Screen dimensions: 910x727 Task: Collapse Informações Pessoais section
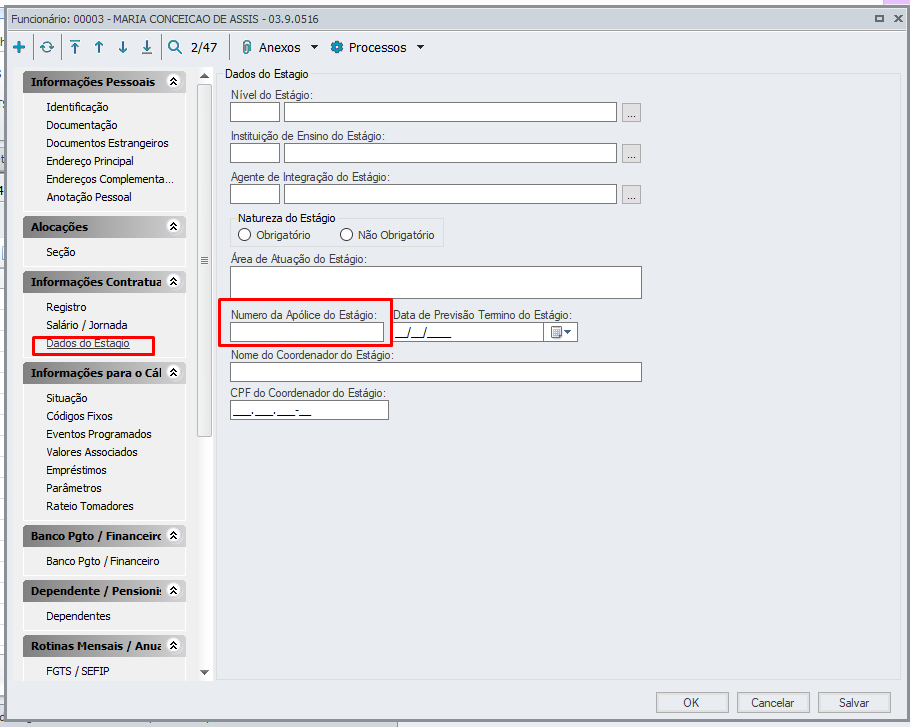coord(174,81)
